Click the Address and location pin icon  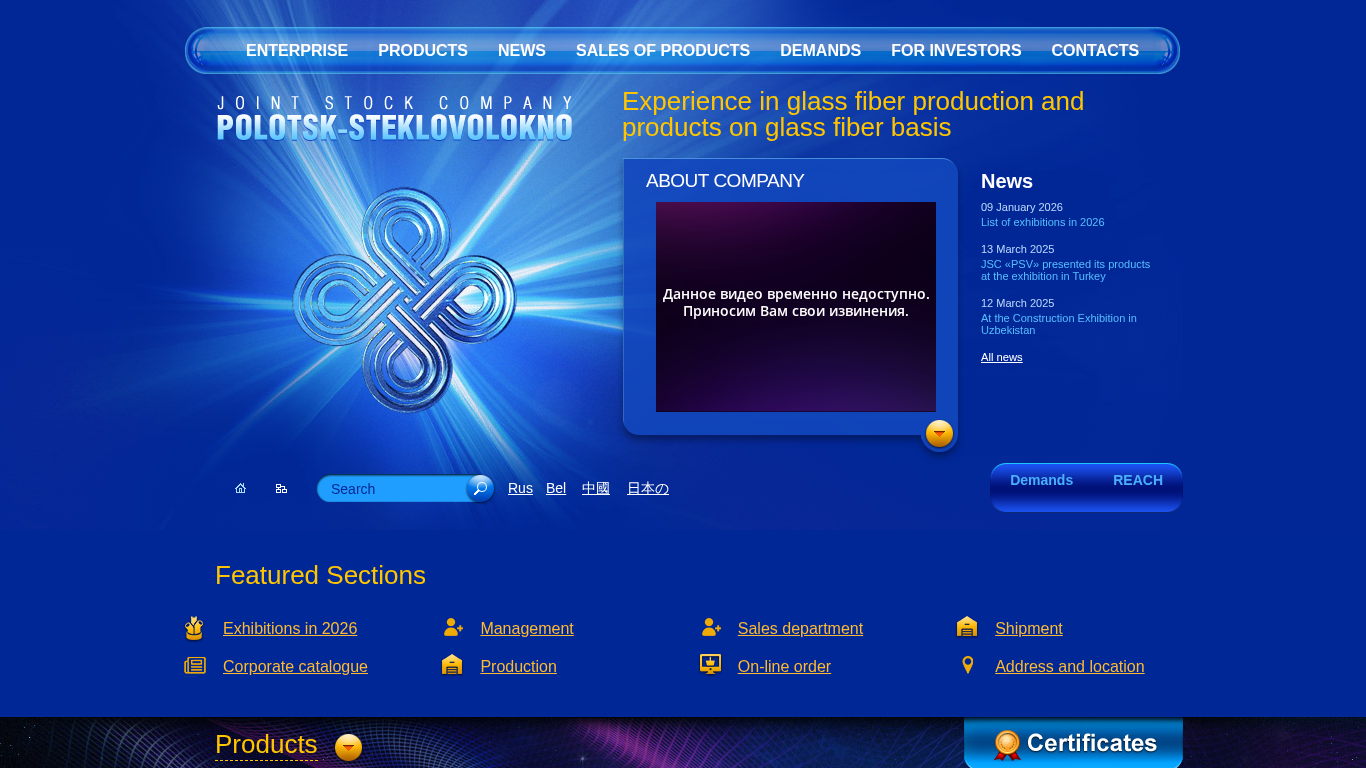[x=967, y=665]
